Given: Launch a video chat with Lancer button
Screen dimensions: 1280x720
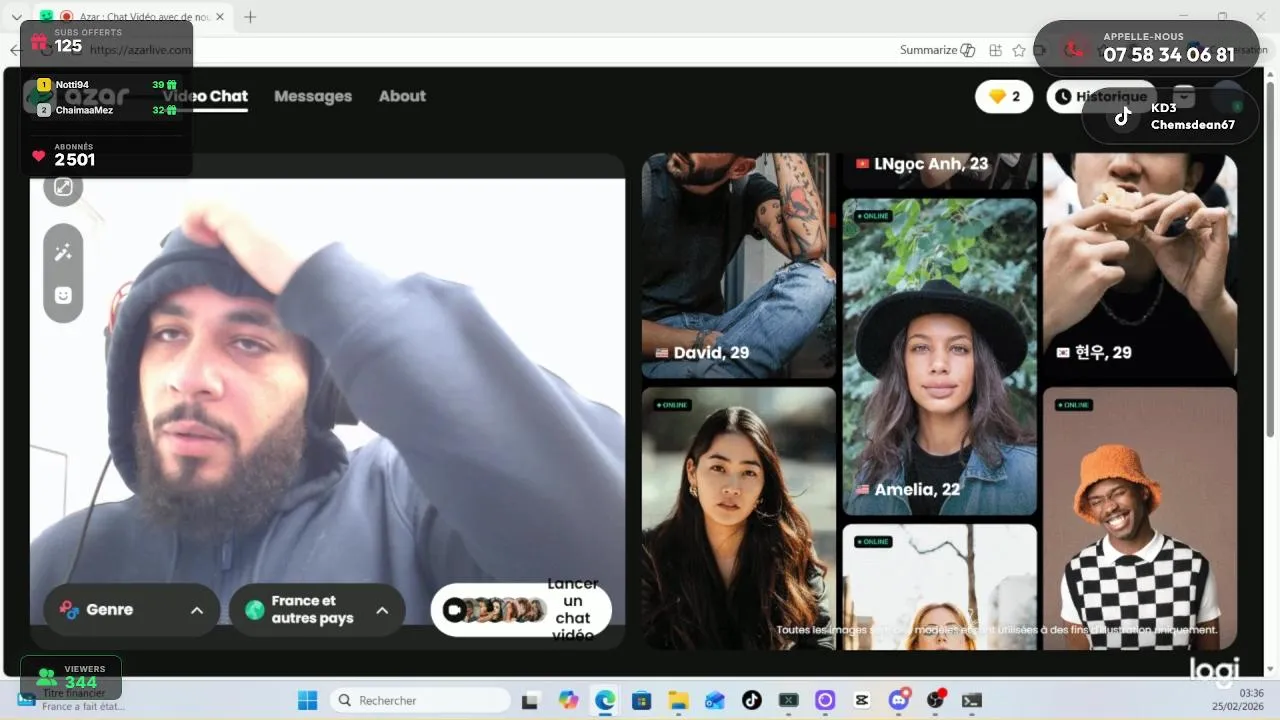Looking at the screenshot, I should click(521, 610).
